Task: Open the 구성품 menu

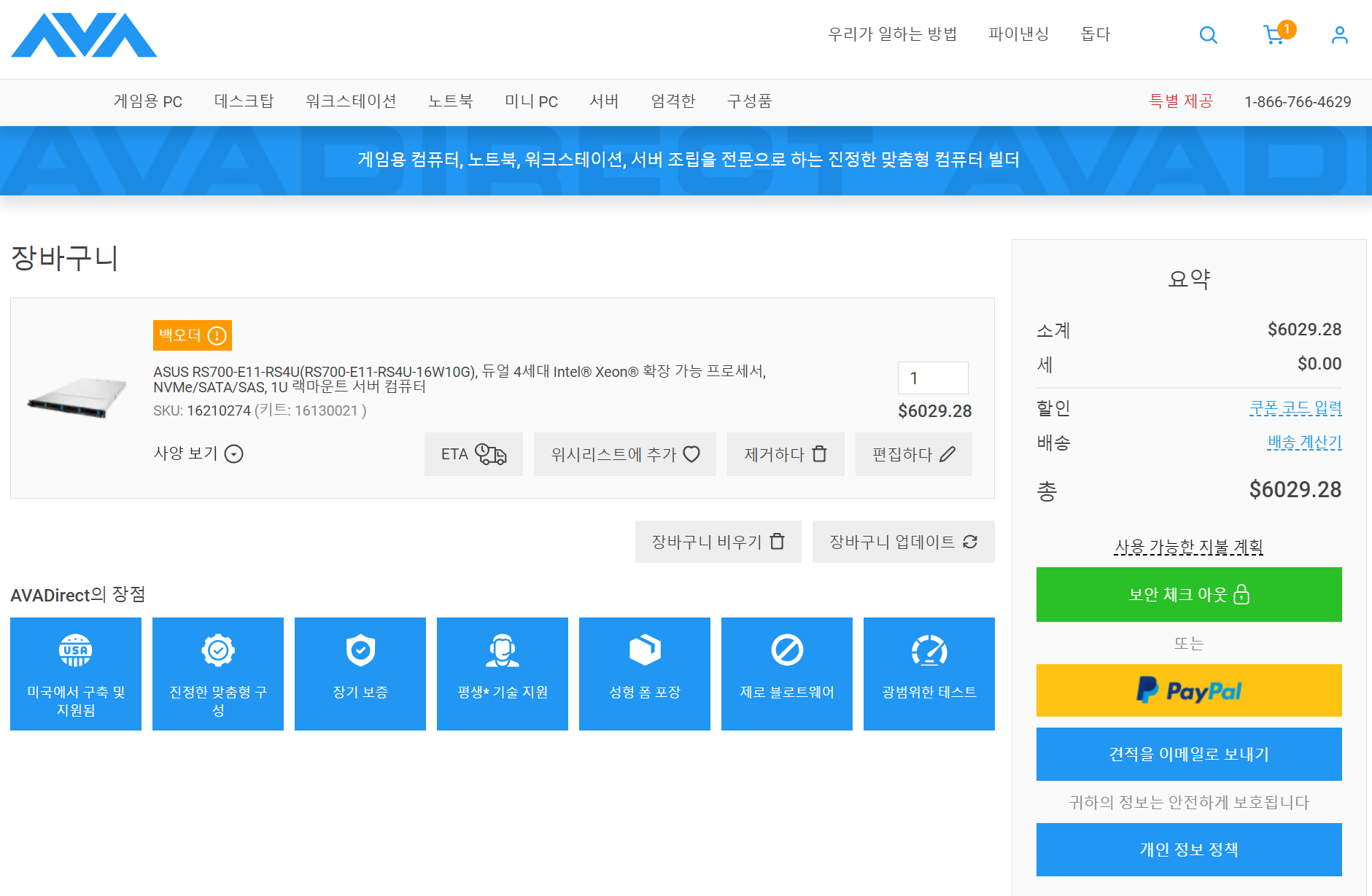Action: [x=750, y=101]
